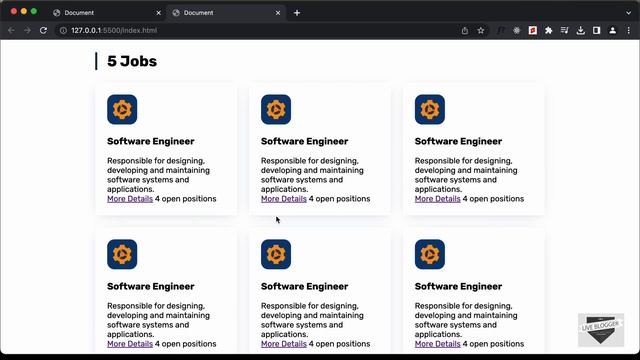Open More Details in top-middle job card
640x360 pixels.
[x=284, y=199]
